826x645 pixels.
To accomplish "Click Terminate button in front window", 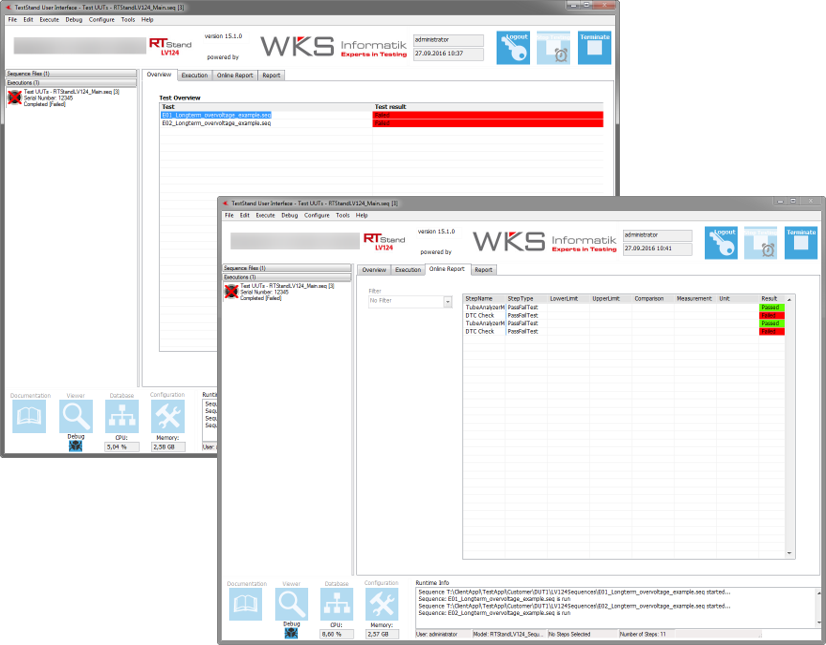I will (x=801, y=243).
